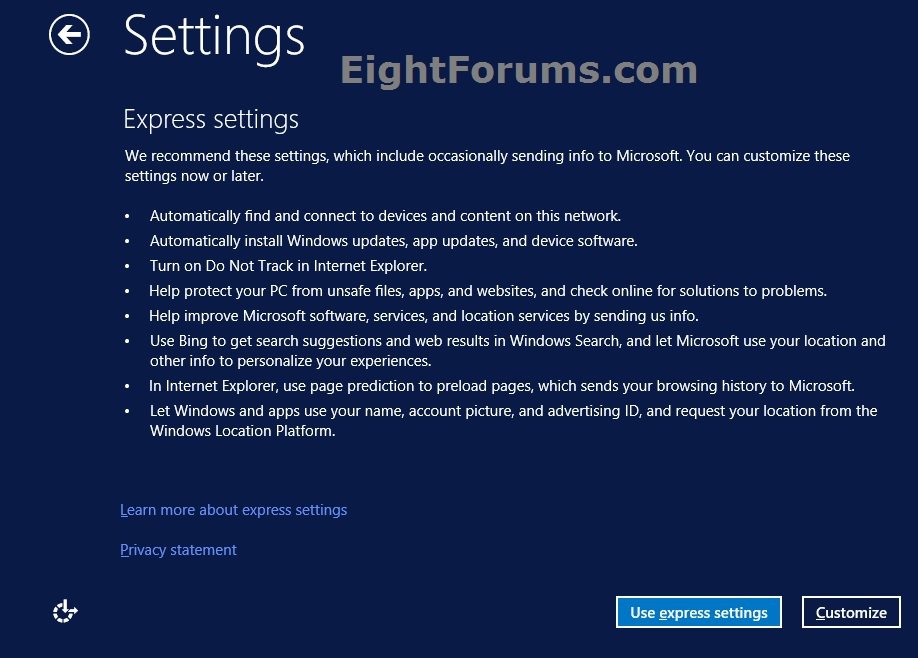918x658 pixels.
Task: Click the protect your PC from unsafe files line
Action: click(x=488, y=291)
